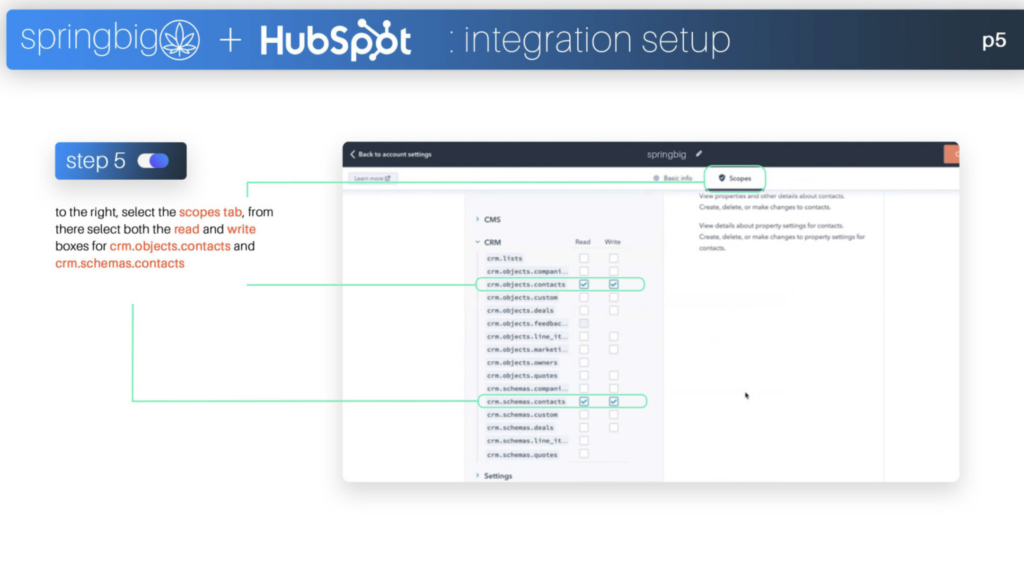
Task: Check Read for crm.objects.quotes
Action: (x=584, y=376)
